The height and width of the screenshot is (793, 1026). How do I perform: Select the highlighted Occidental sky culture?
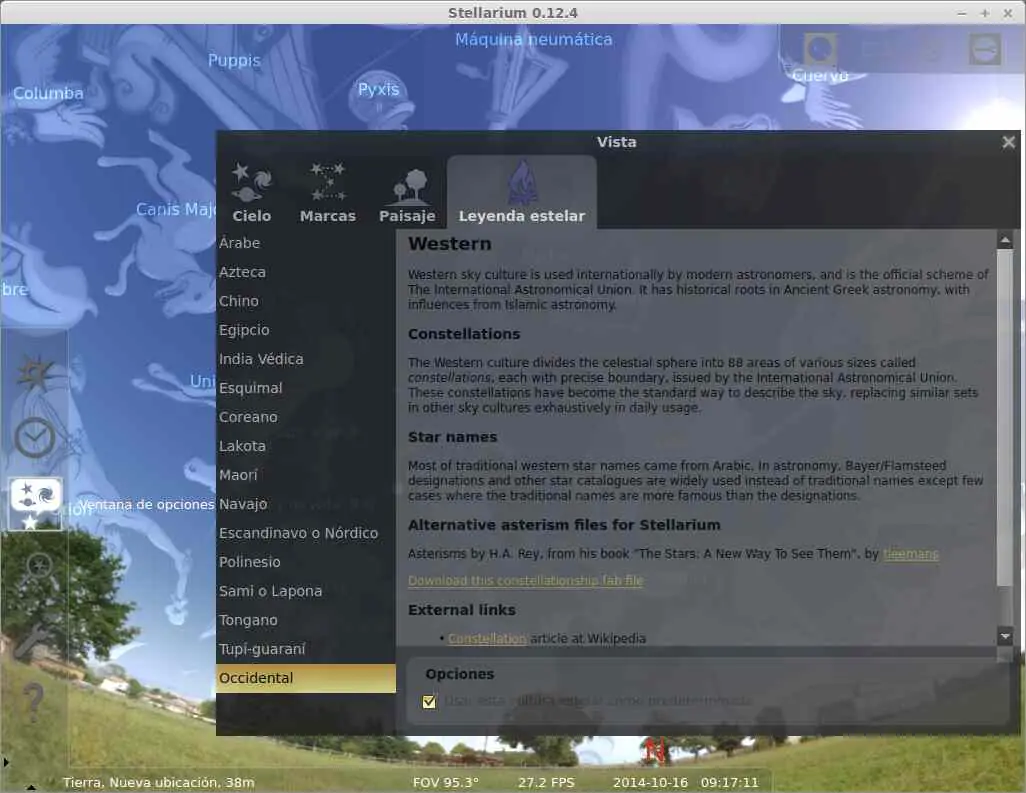(306, 678)
